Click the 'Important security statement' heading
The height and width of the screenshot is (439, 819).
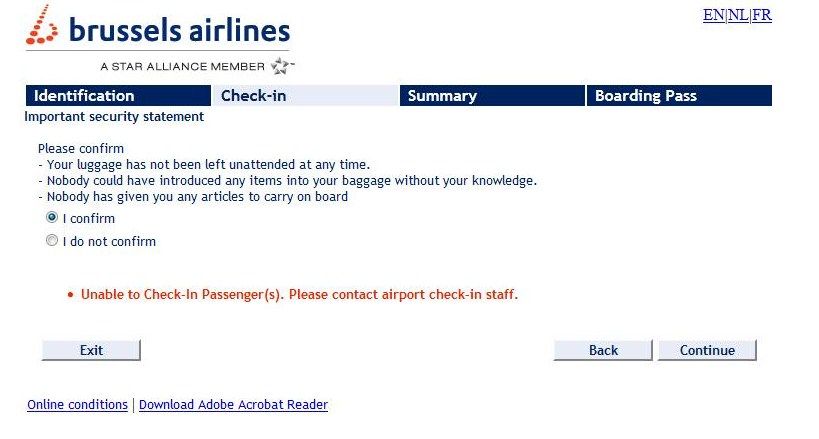pos(114,117)
